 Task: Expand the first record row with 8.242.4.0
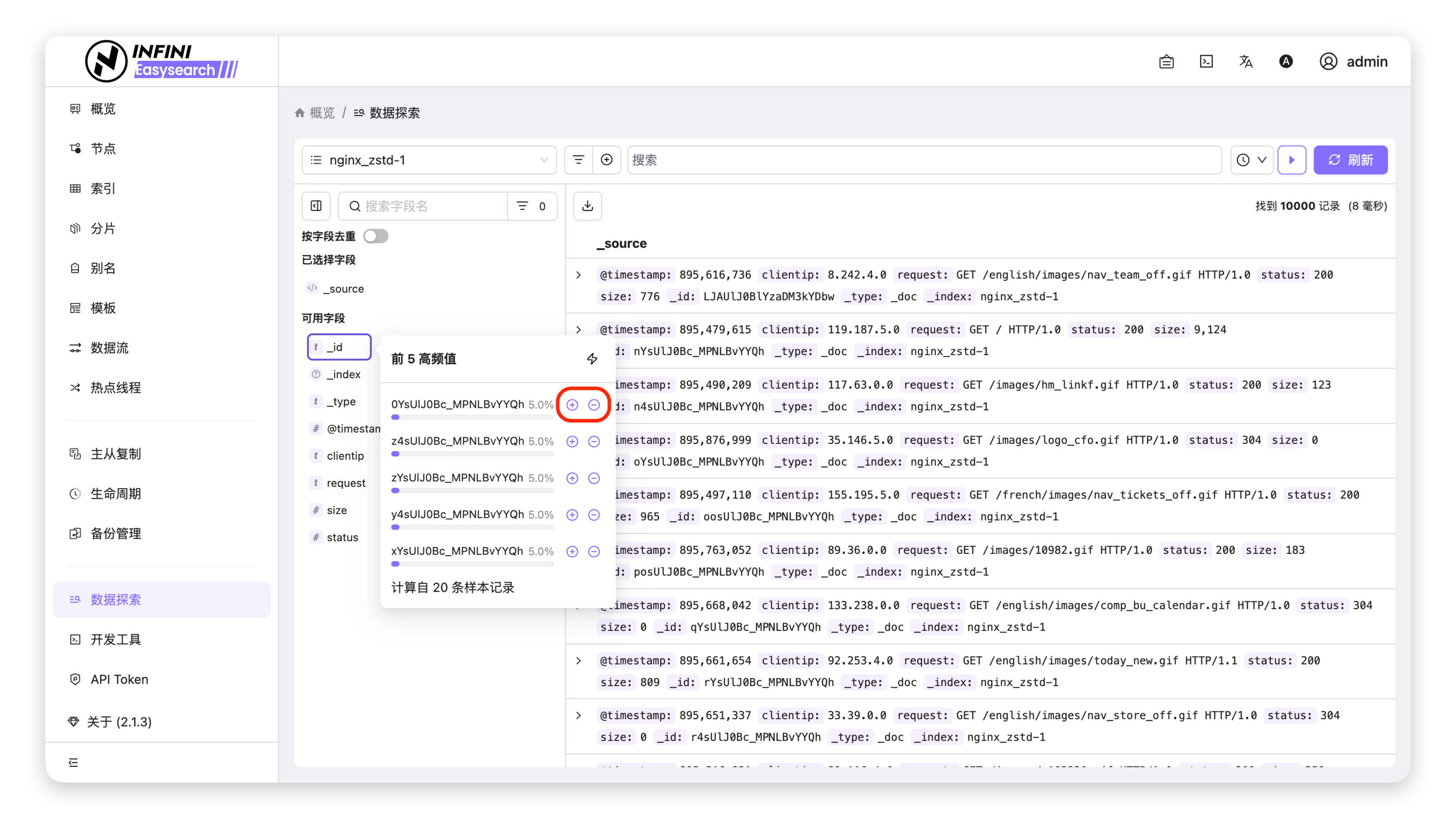point(579,275)
